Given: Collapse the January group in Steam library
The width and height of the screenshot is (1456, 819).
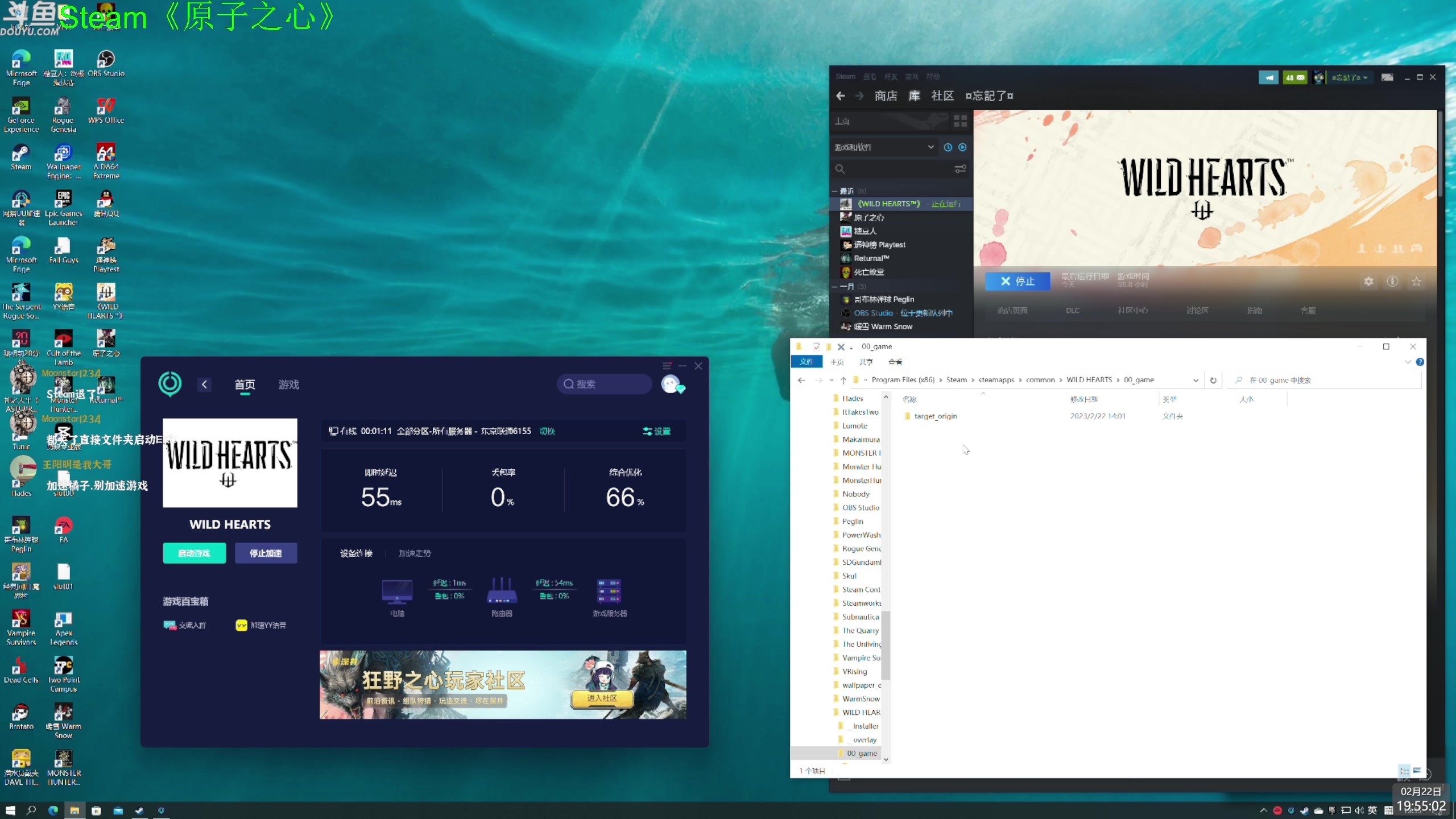Looking at the screenshot, I should (x=834, y=286).
